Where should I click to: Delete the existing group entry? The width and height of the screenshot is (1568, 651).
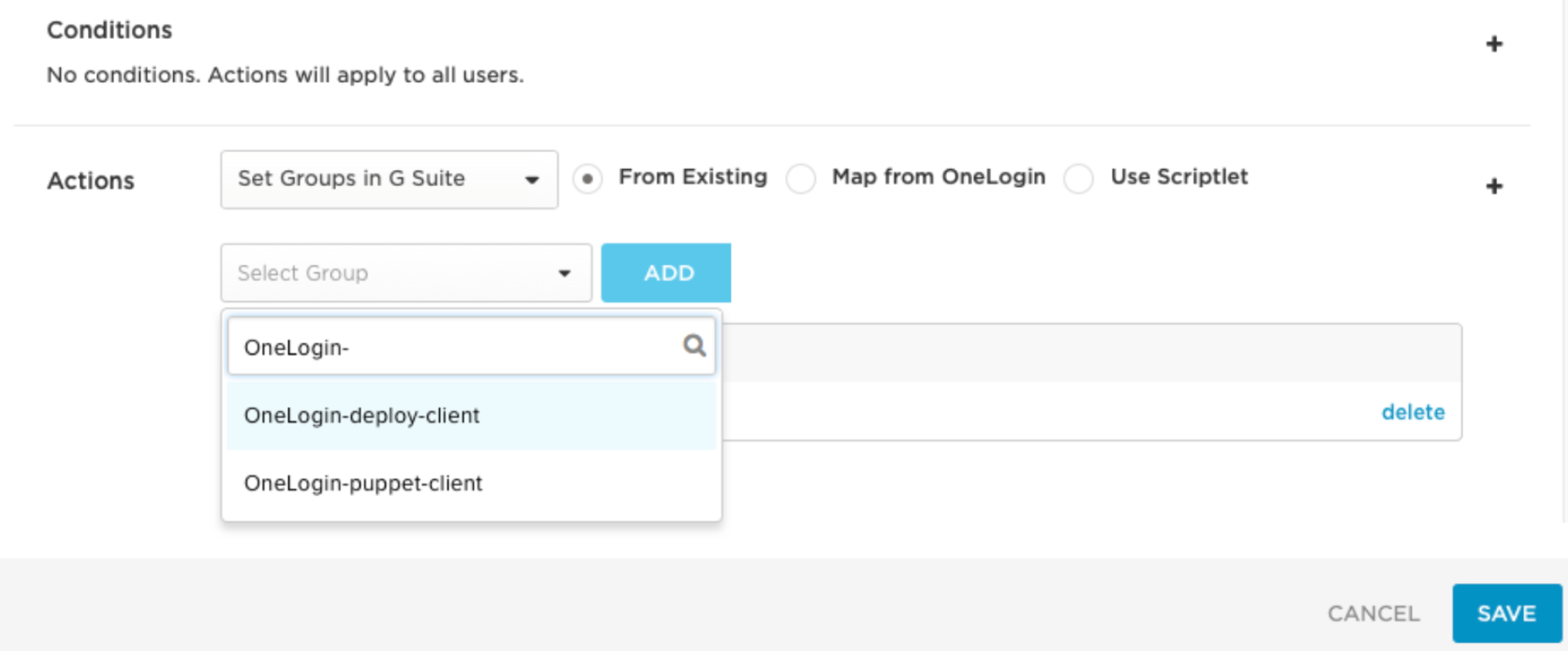pos(1413,412)
